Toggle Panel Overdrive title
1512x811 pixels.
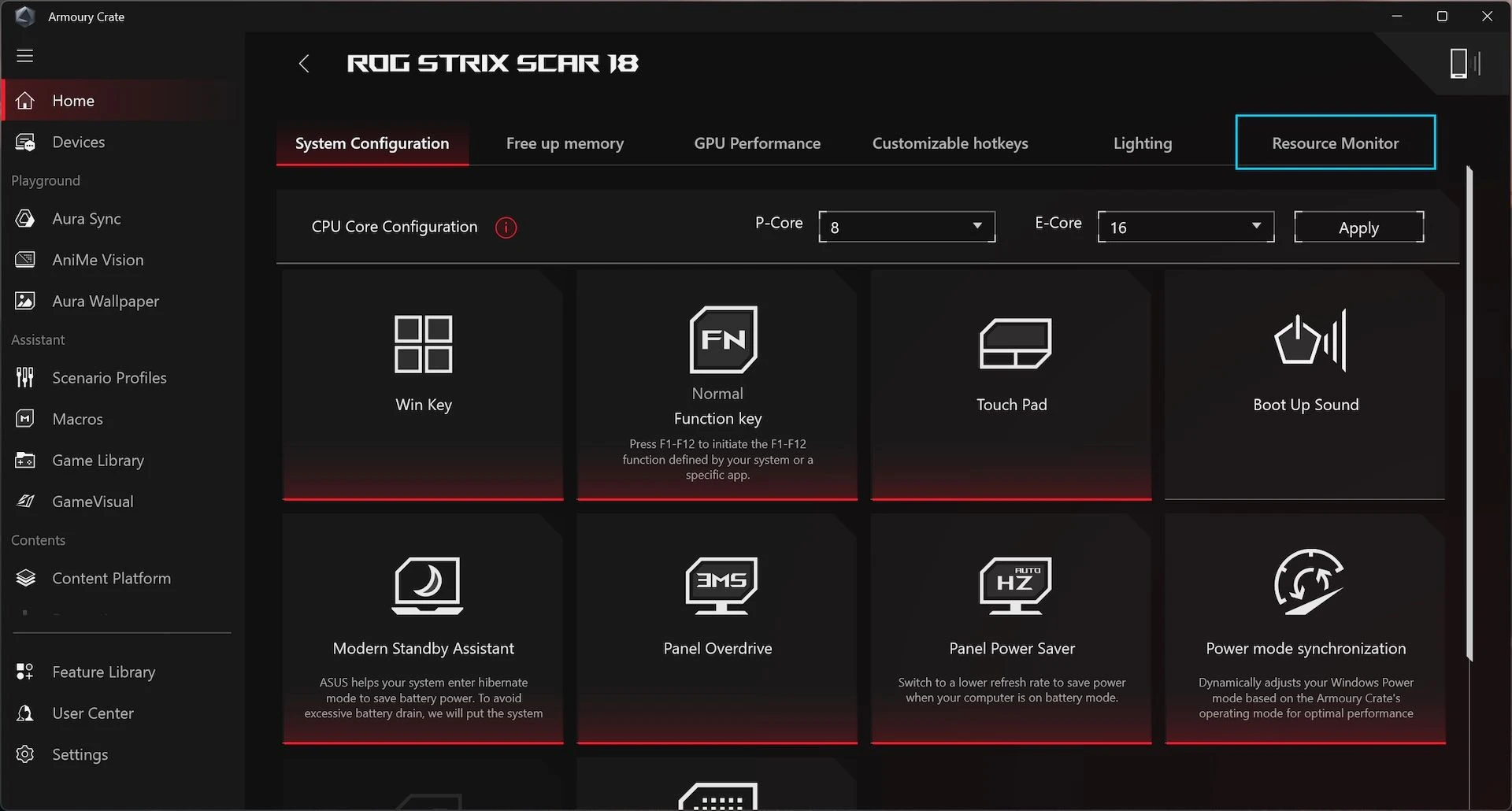click(x=717, y=649)
